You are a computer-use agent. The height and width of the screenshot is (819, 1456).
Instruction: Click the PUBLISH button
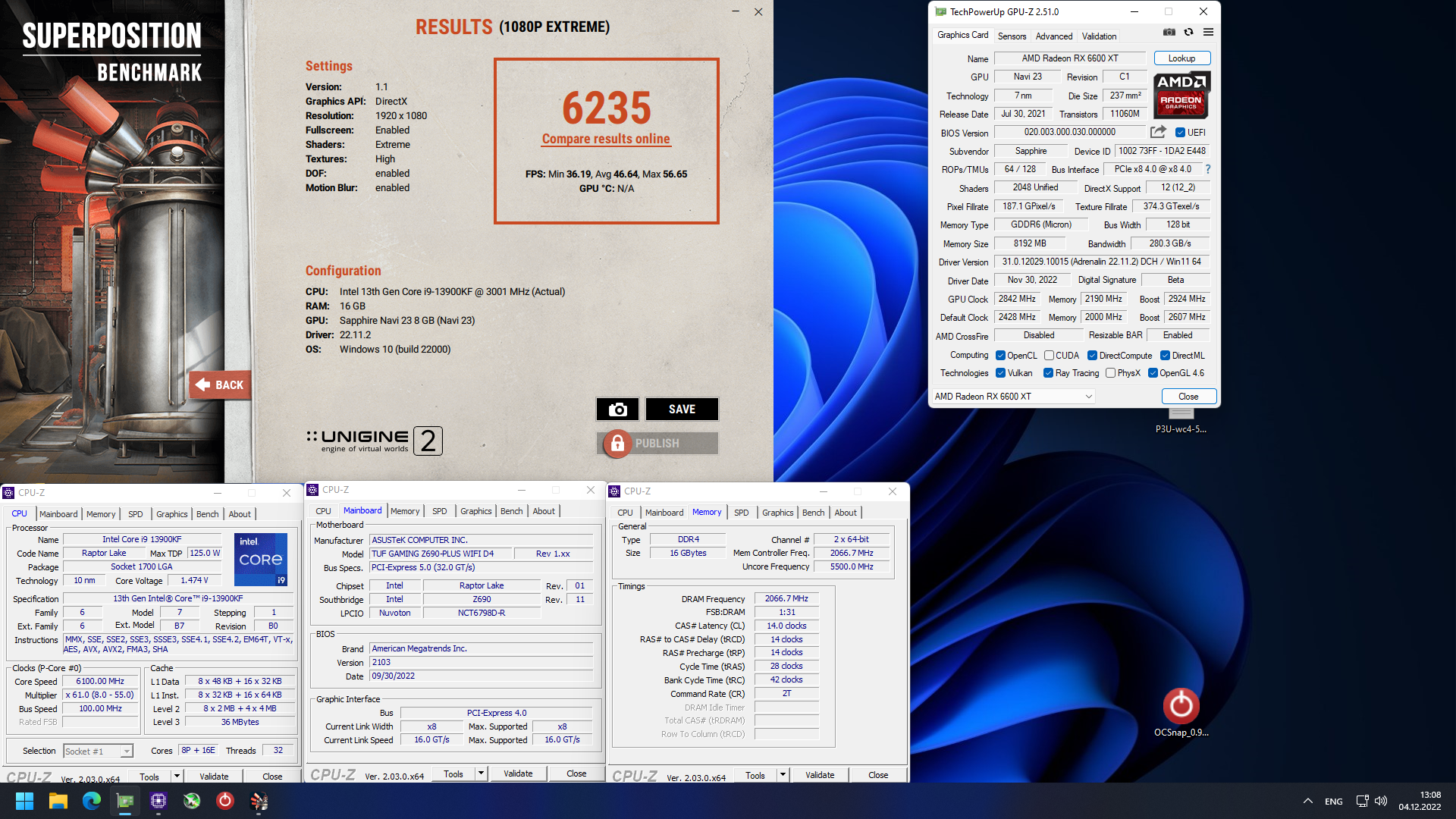click(657, 444)
